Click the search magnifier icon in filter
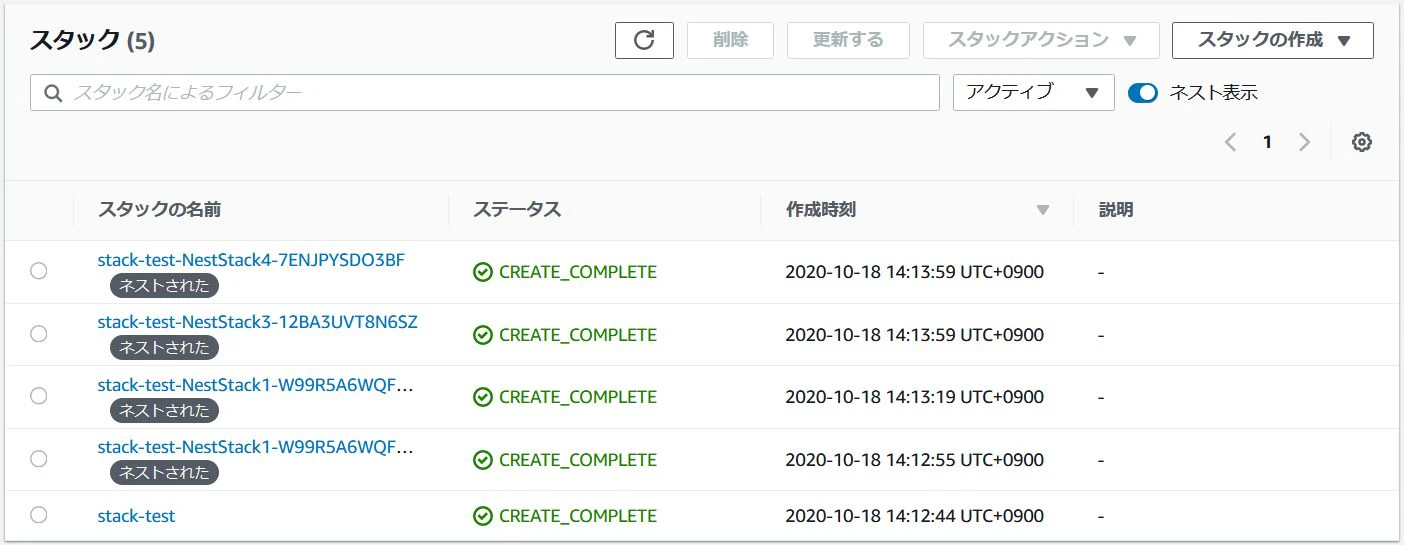Viewport: 1404px width, 545px height. [53, 93]
